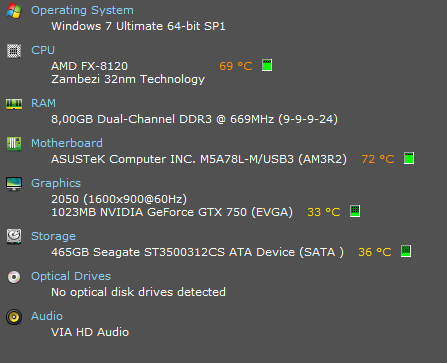447x363 pixels.
Task: Open the CPU section heading
Action: 43,50
